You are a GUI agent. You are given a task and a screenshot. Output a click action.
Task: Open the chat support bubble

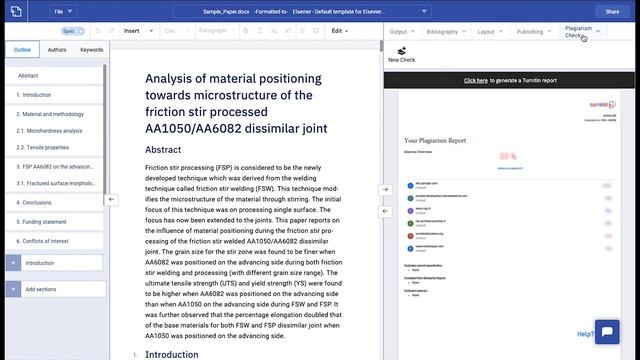(607, 332)
